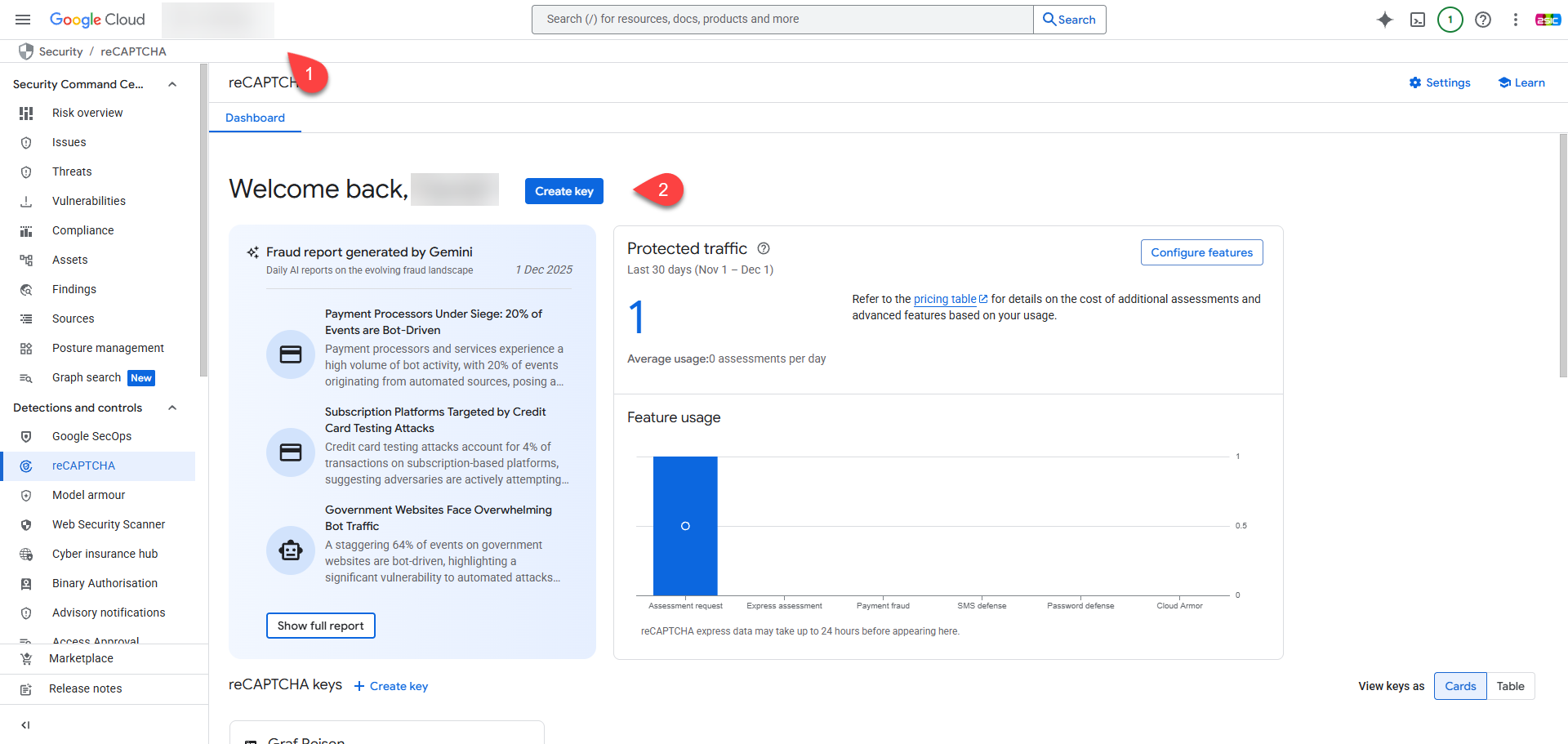The image size is (1568, 744).
Task: Activate Cloud Shell terminal icon
Action: point(1418,20)
